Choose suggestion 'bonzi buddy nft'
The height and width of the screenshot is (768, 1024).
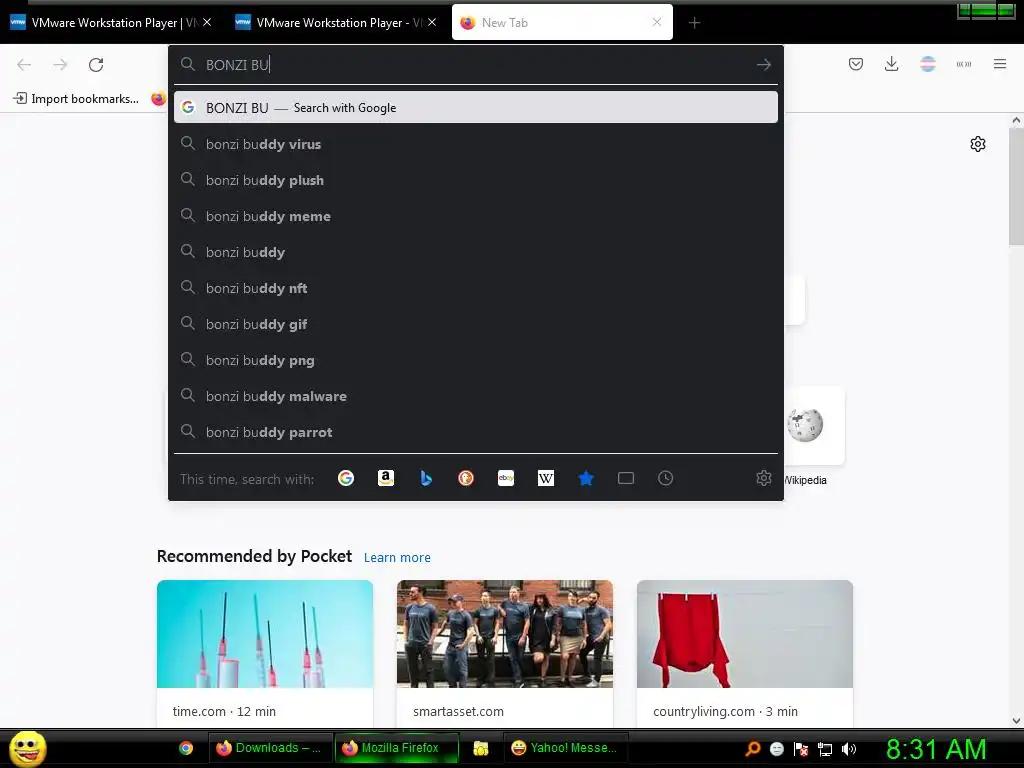(475, 288)
